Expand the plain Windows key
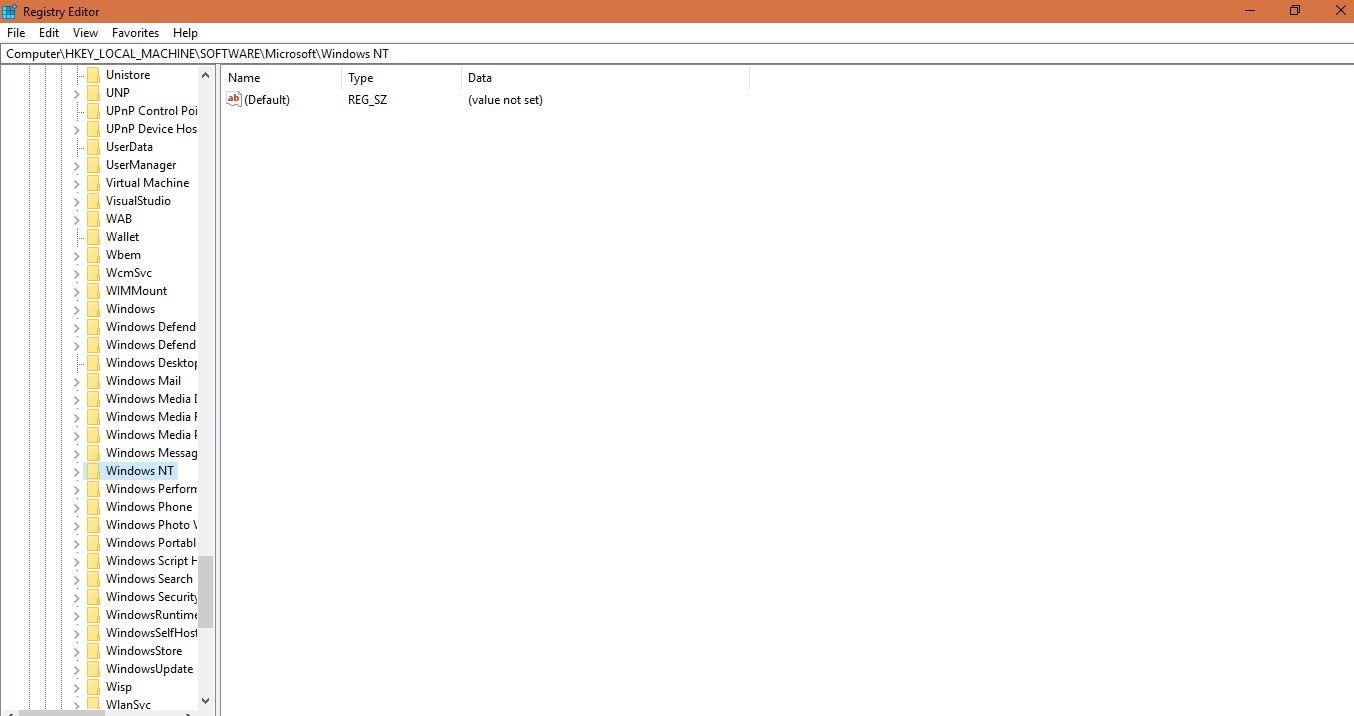Image resolution: width=1354 pixels, height=716 pixels. click(76, 309)
